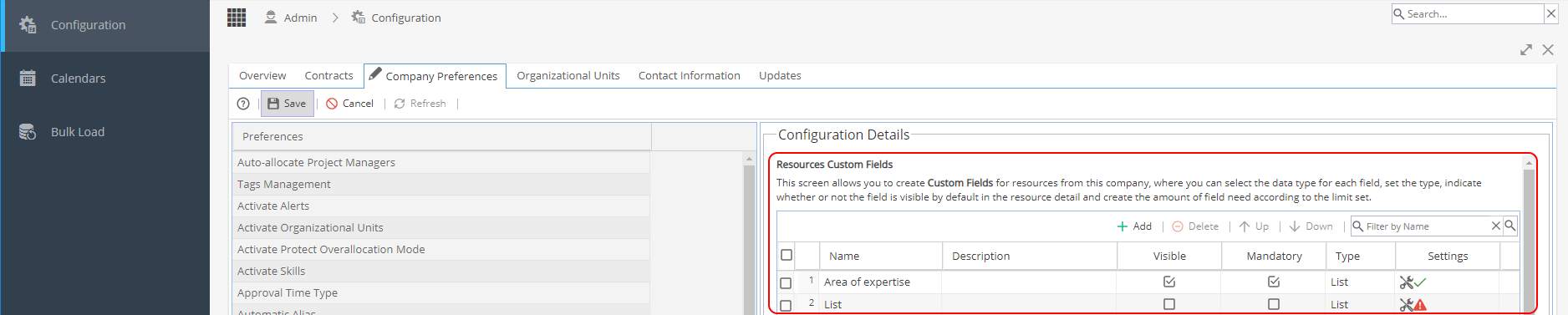Open the Contact Information tab

point(690,75)
